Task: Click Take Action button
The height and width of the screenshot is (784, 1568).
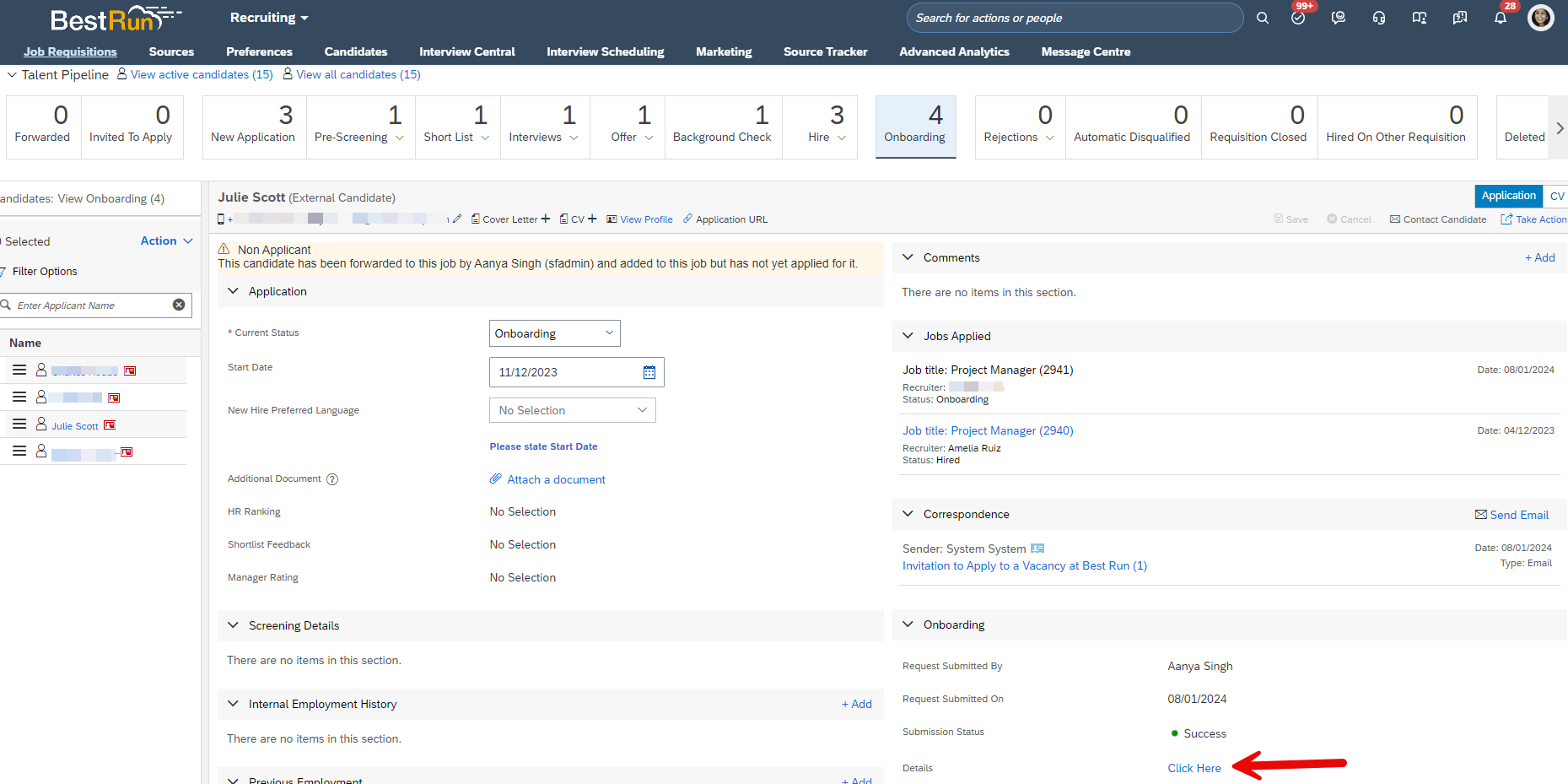Action: pyautogui.click(x=1533, y=219)
